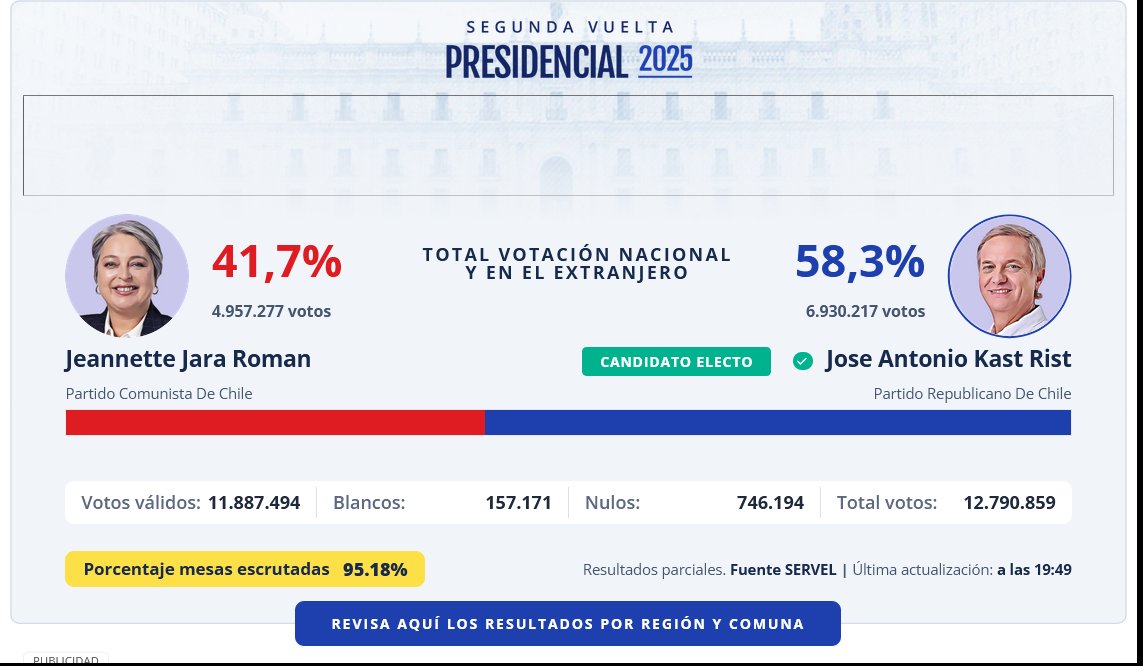Click the Porcentaje mesas escrutadas yellow badge
Viewport: 1143px width, 666px height.
(245, 569)
